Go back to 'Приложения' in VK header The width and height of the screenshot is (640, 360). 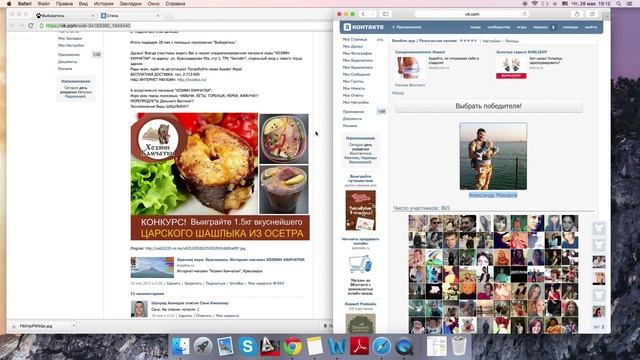click(407, 27)
